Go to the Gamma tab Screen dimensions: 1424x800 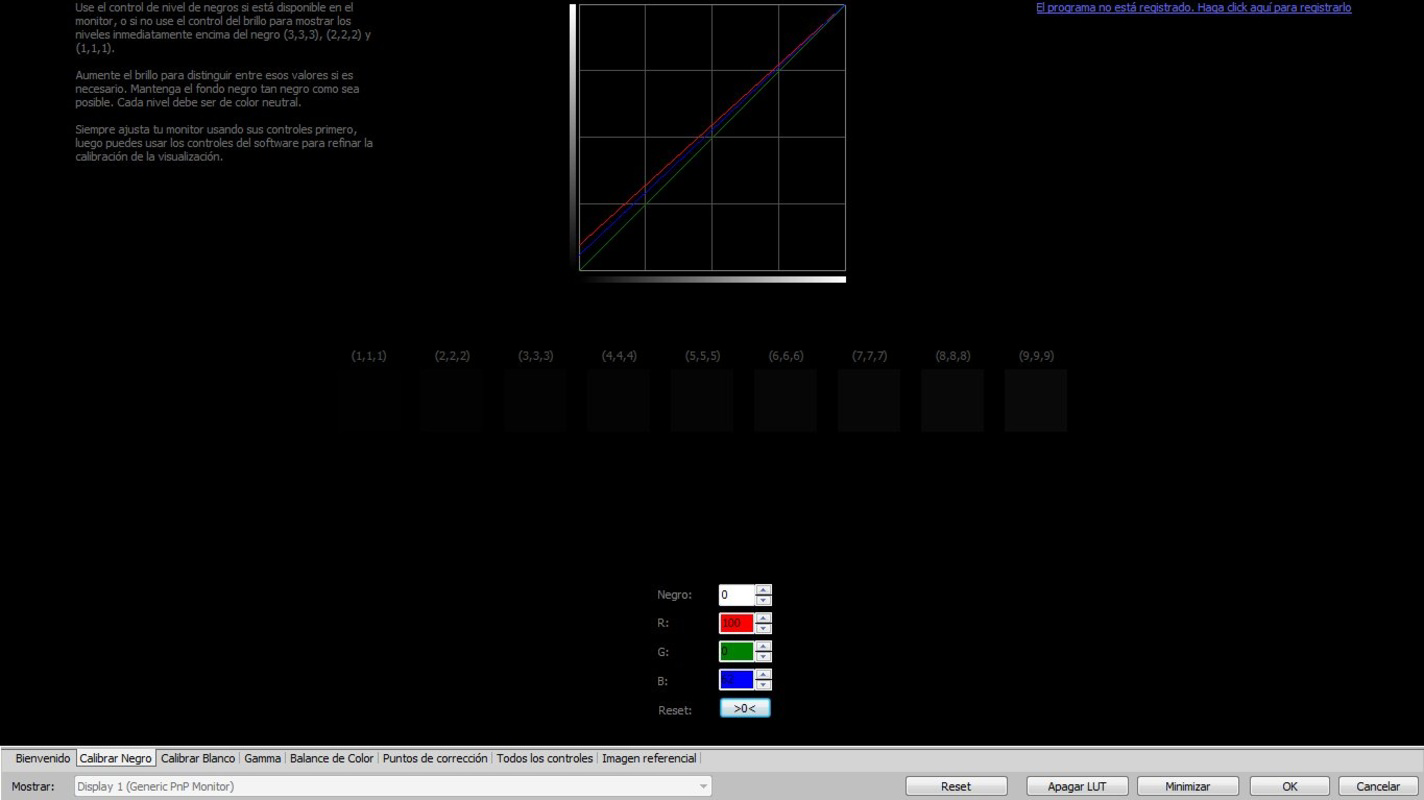262,758
